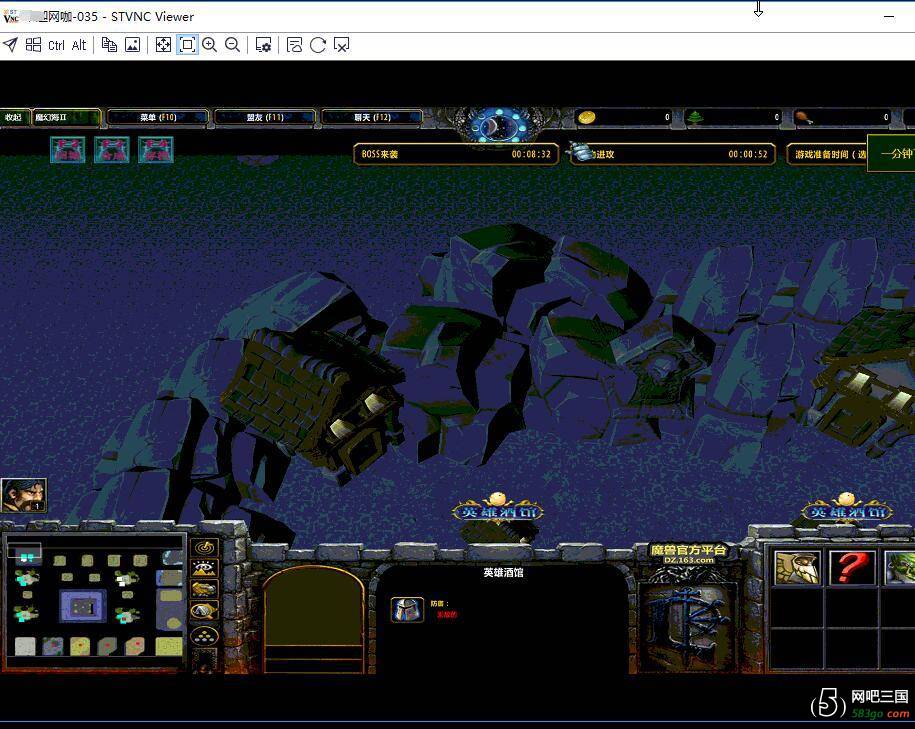Screen dimensions: 915x729
Task: Click the arched unit portrait window
Action: tap(314, 619)
